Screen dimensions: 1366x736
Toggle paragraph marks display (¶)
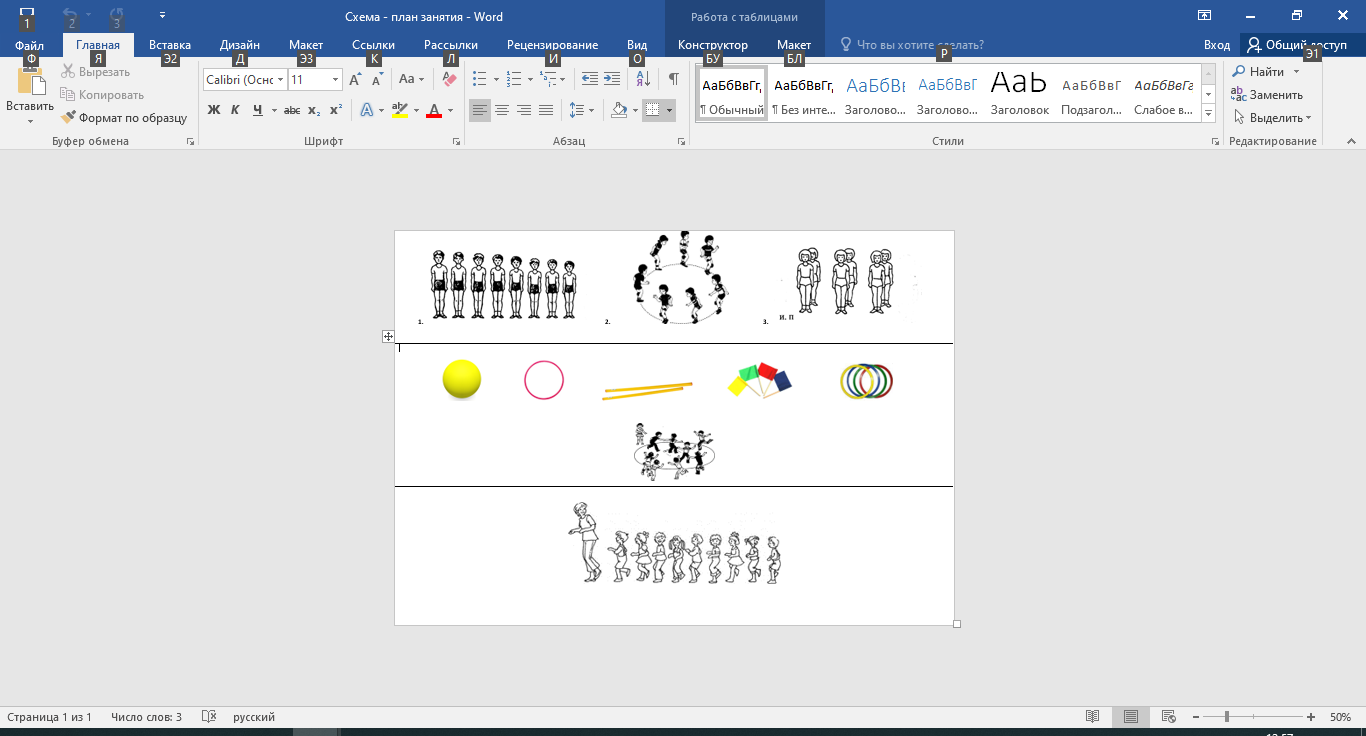coord(673,79)
